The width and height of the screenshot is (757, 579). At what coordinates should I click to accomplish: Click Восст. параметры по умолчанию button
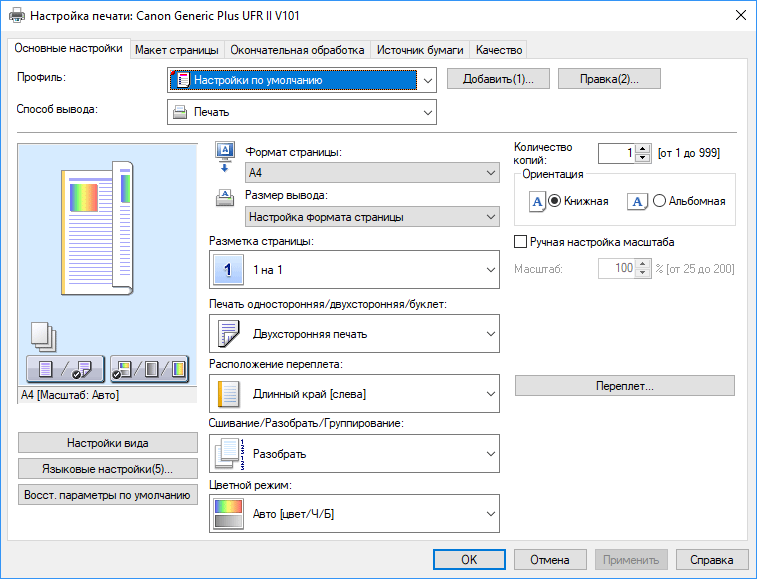(x=108, y=495)
